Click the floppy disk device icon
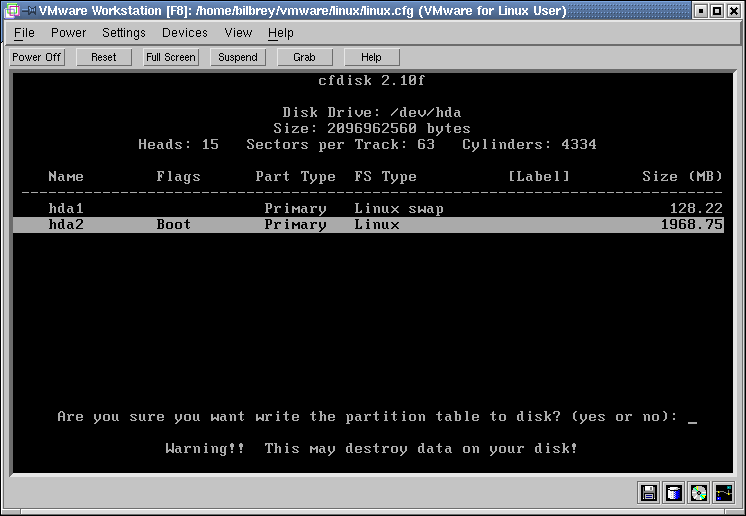Viewport: 746px width, 516px height. 649,492
